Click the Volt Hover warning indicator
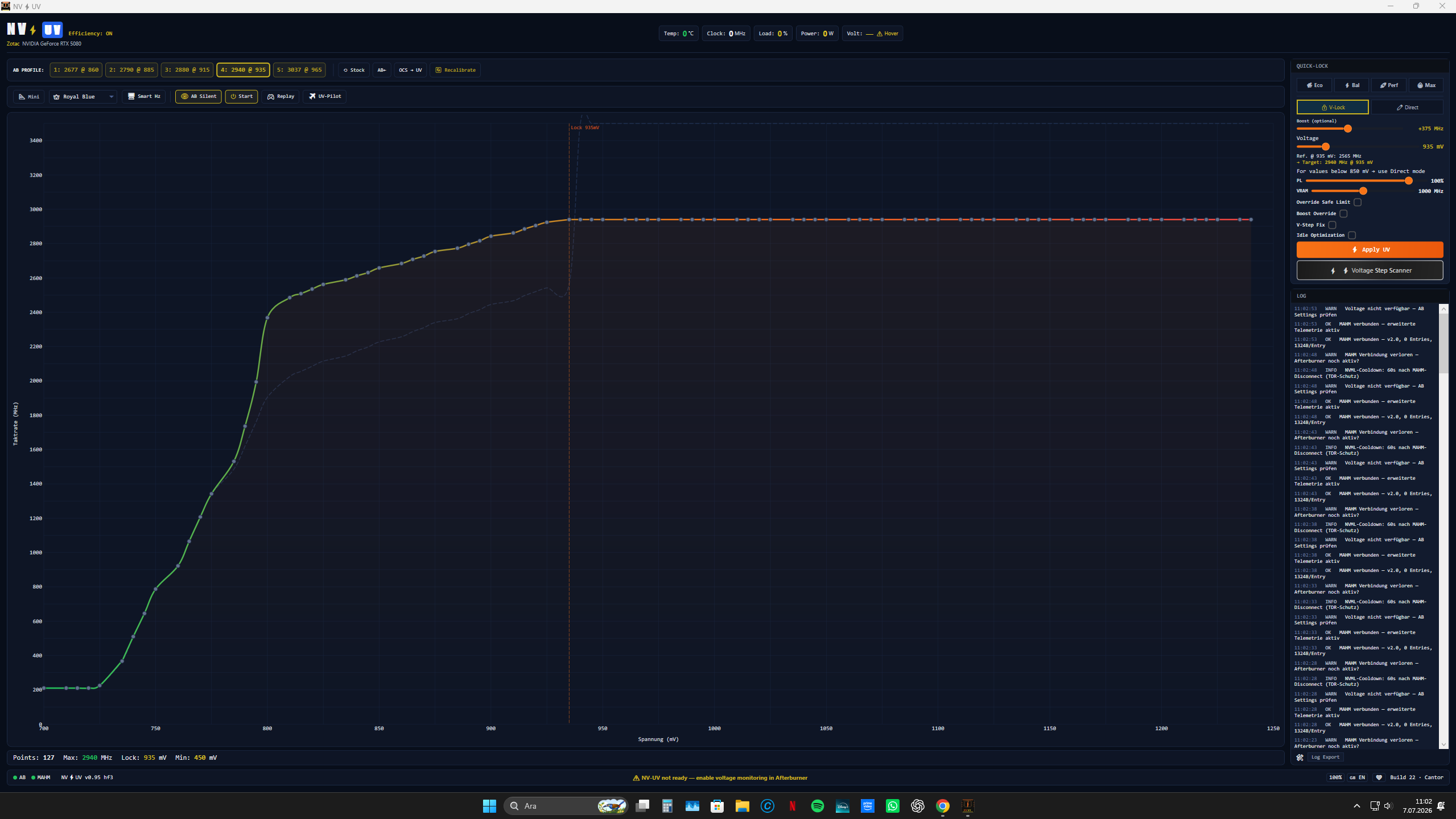 [872, 34]
